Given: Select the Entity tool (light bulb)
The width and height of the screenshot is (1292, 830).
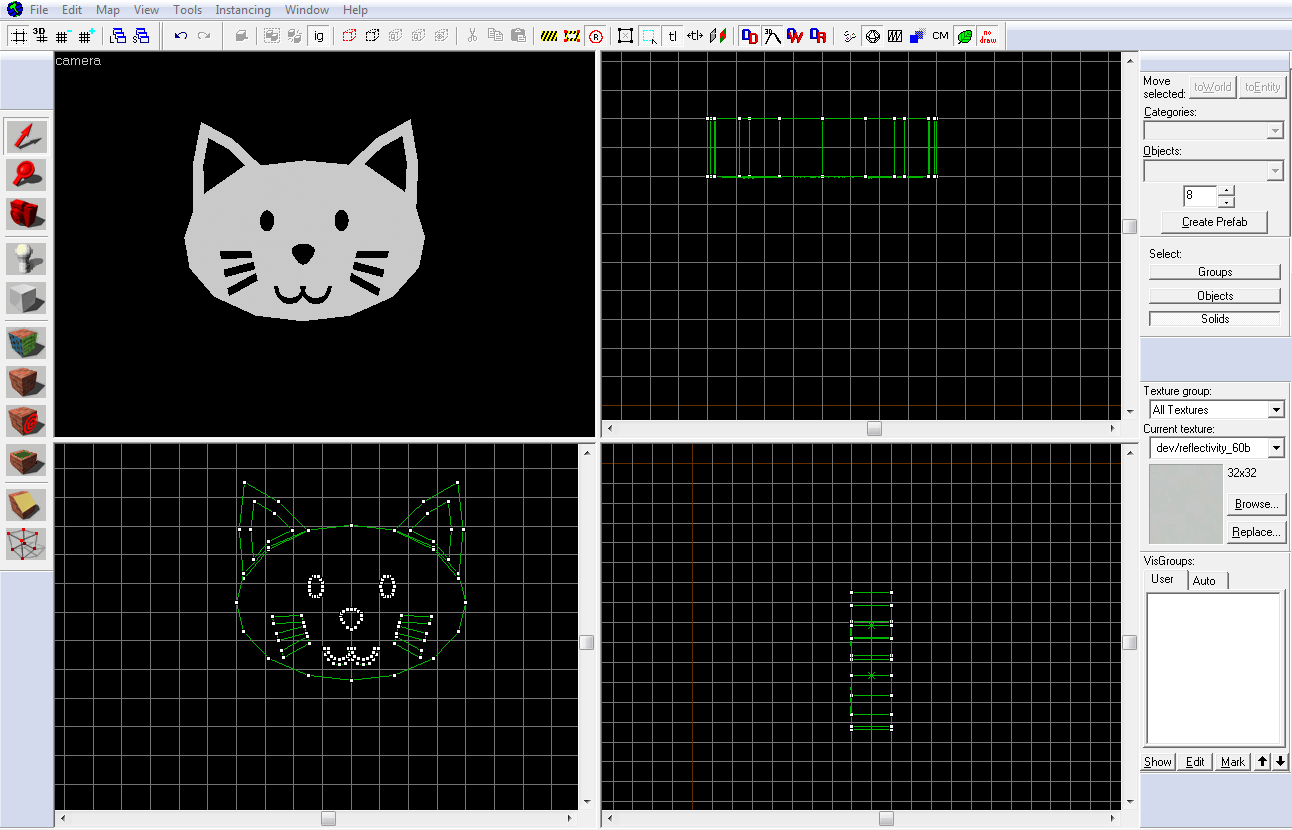Looking at the screenshot, I should (x=26, y=258).
